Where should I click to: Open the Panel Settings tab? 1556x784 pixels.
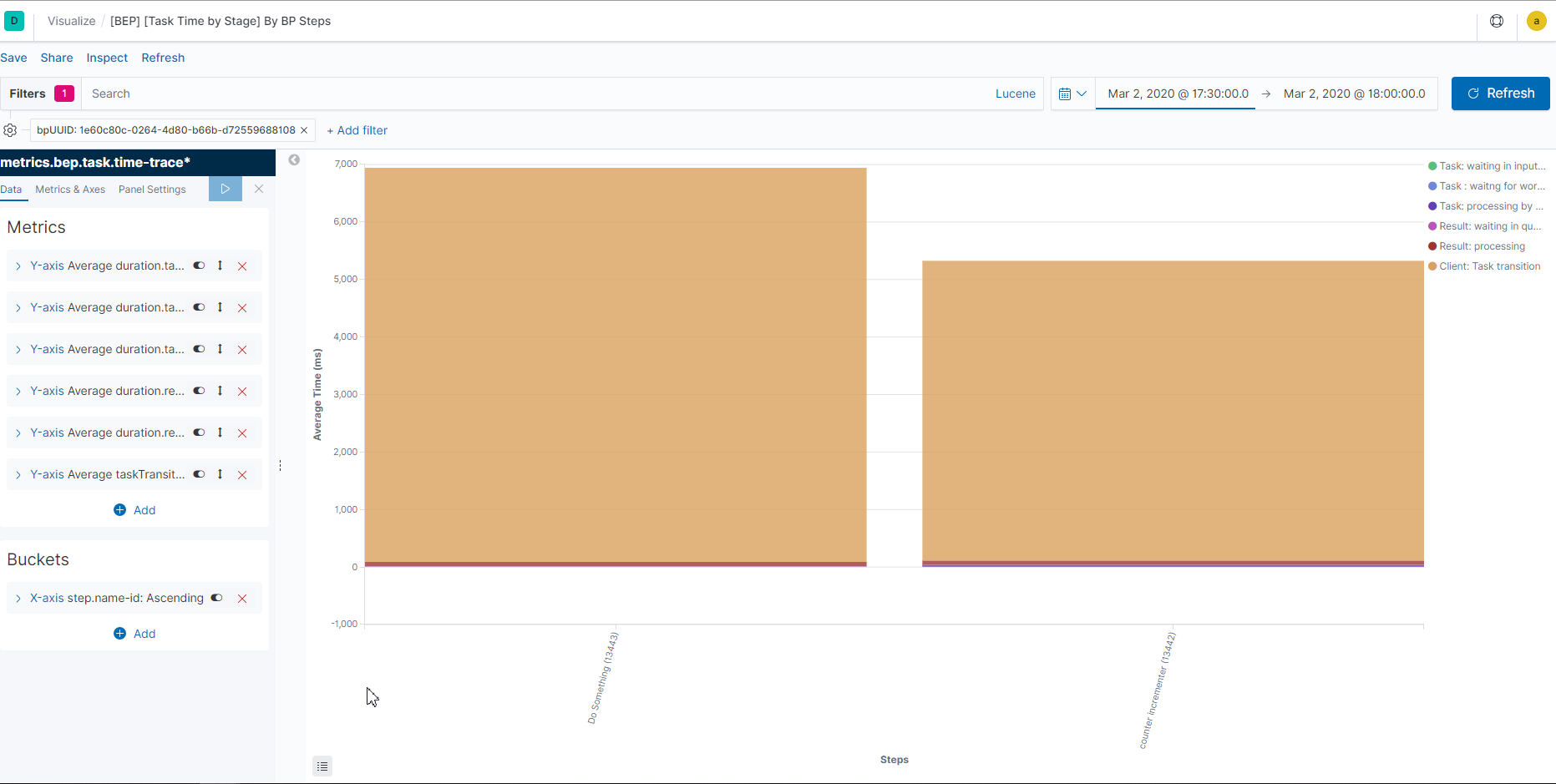(152, 190)
